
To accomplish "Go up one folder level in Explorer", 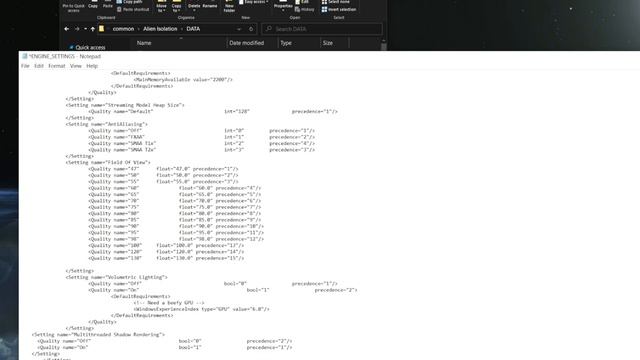I will [x=93, y=29].
